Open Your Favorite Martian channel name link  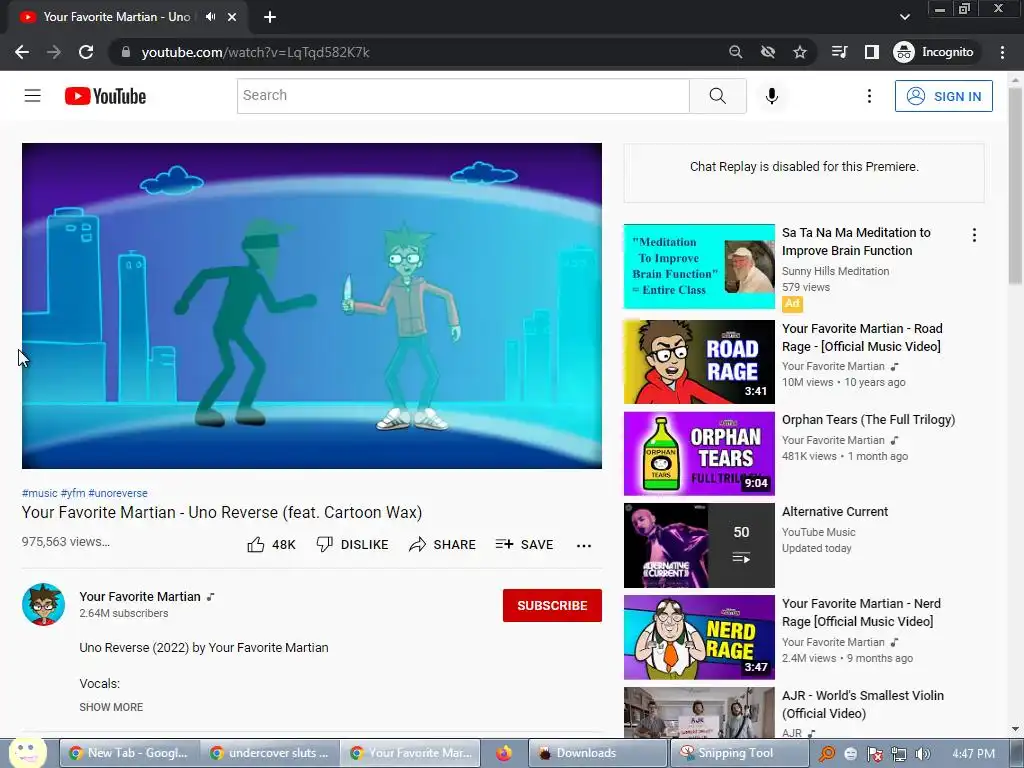pyautogui.click(x=140, y=596)
